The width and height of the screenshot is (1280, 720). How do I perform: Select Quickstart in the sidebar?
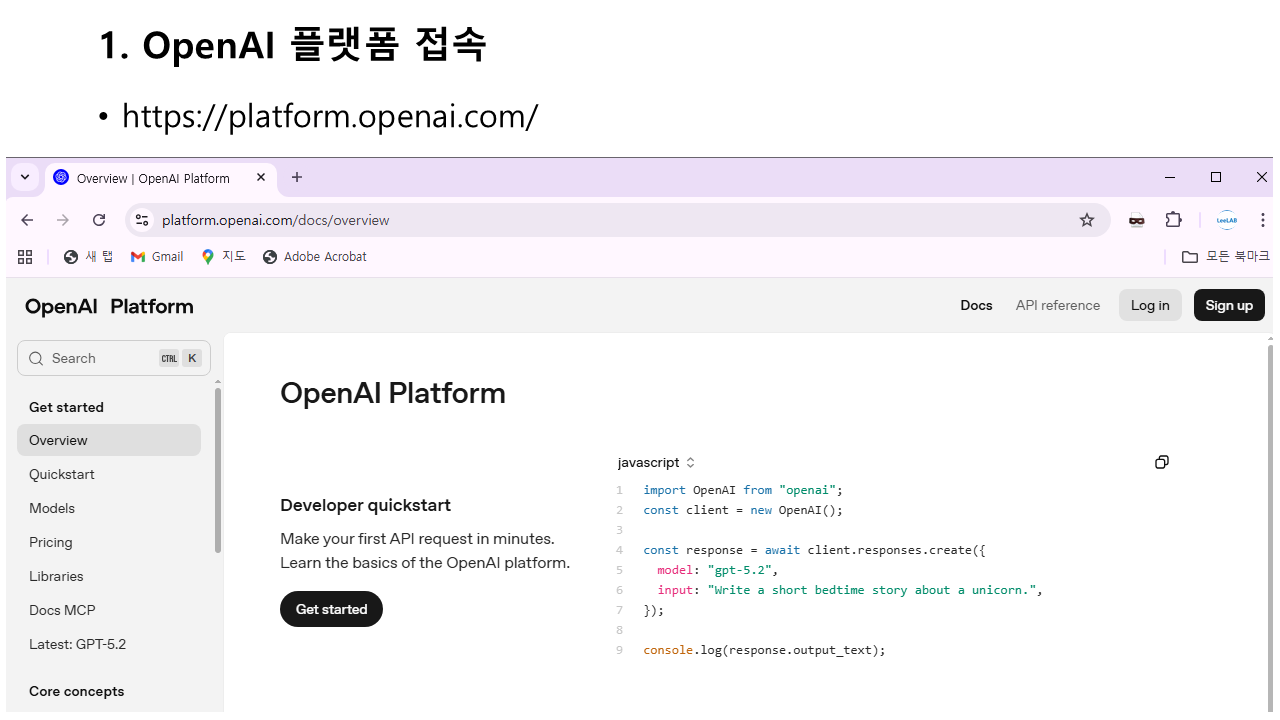point(62,474)
